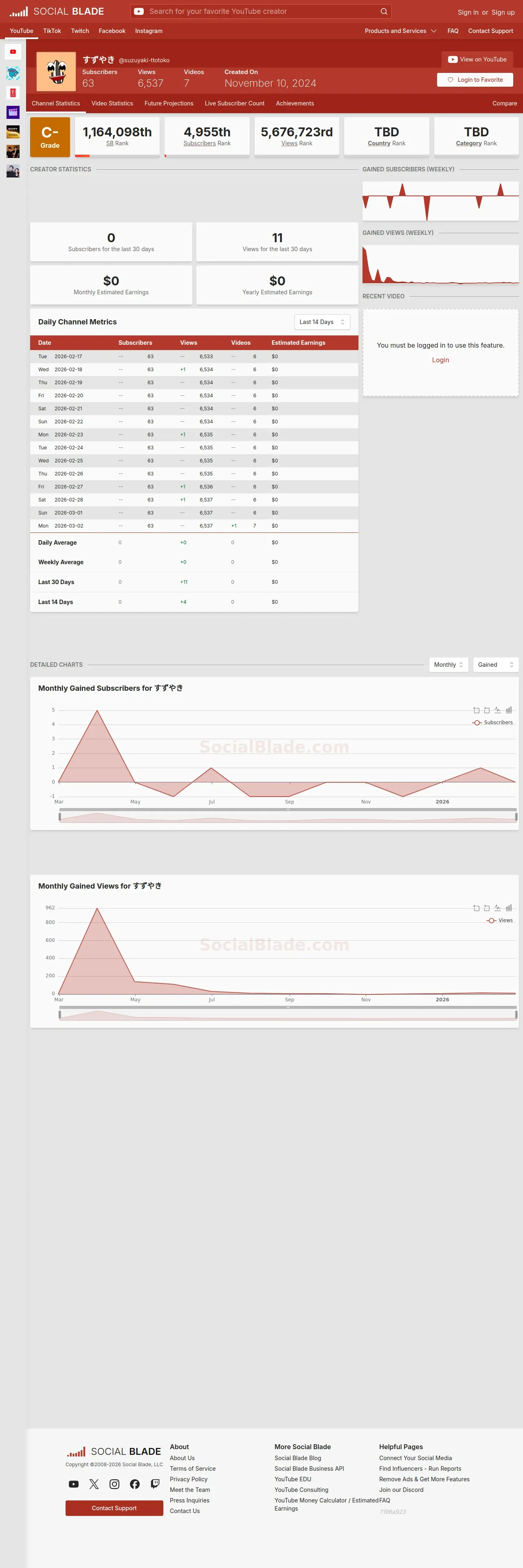
Task: Open Social Blade YouTube footer icon
Action: [74, 1484]
